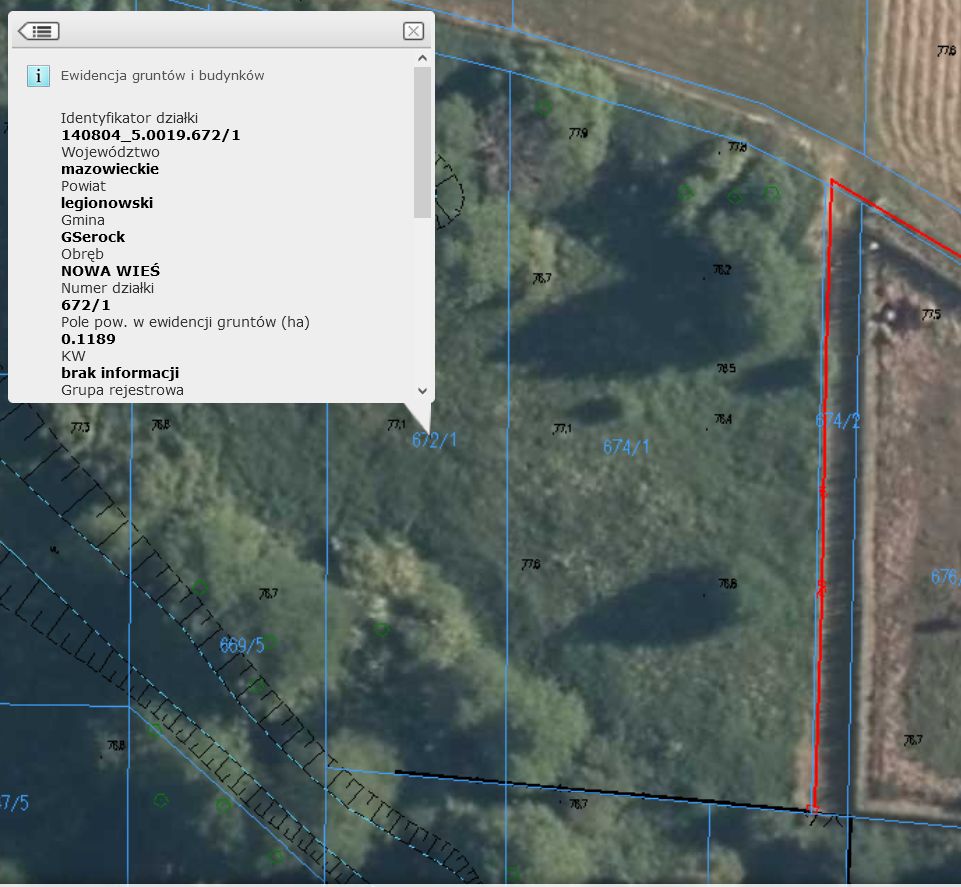This screenshot has height=887, width=961.
Task: Click the popup's vertical scrollbar thumb
Action: 422,140
